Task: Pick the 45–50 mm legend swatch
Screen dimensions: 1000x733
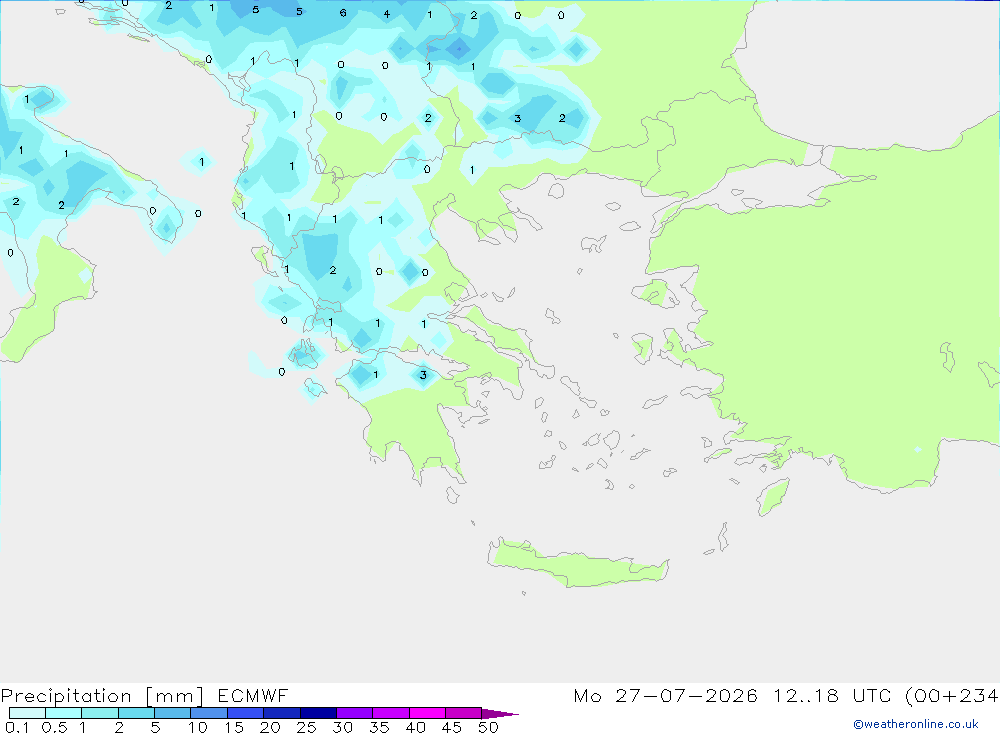Action: tap(463, 713)
